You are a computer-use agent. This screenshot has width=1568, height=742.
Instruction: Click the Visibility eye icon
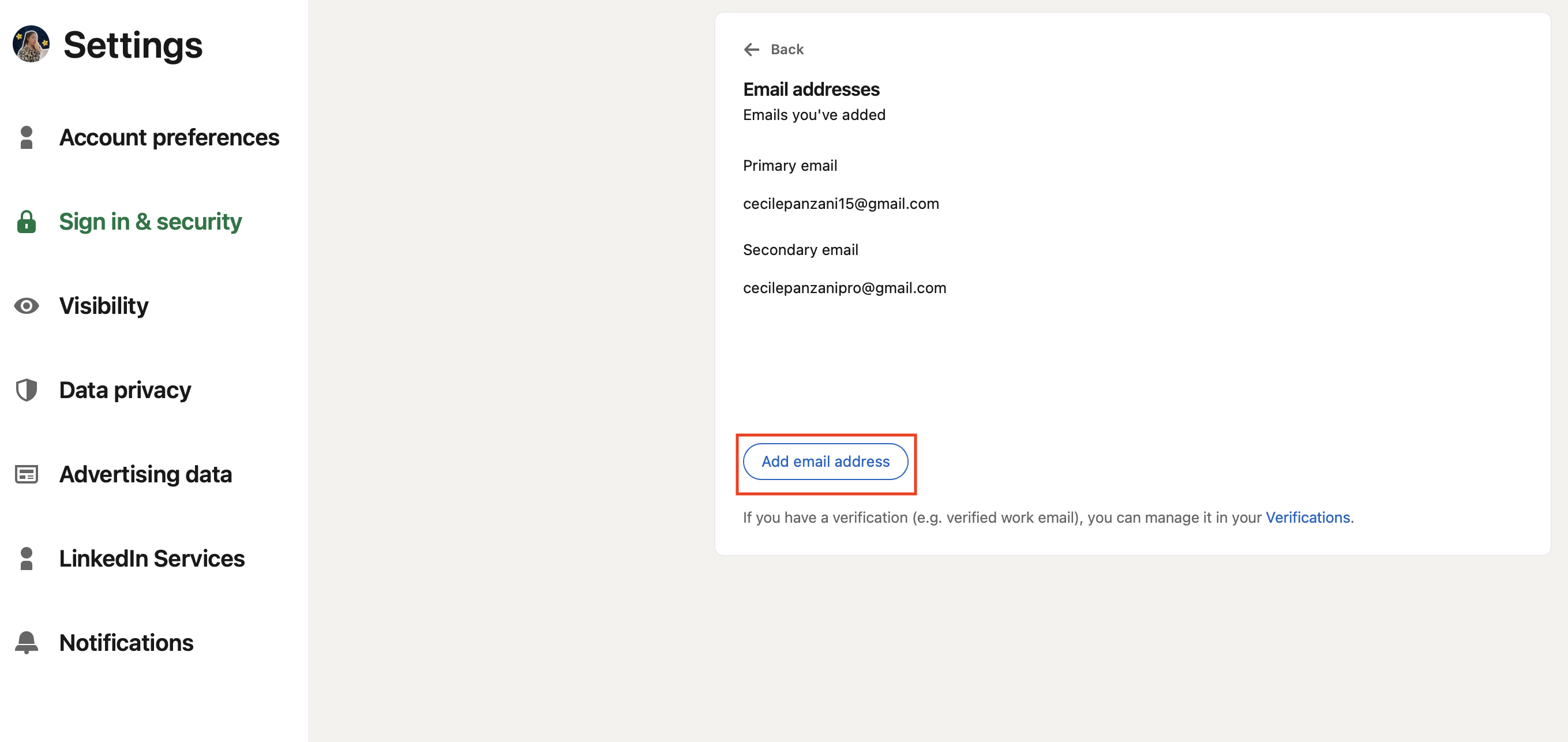point(27,305)
